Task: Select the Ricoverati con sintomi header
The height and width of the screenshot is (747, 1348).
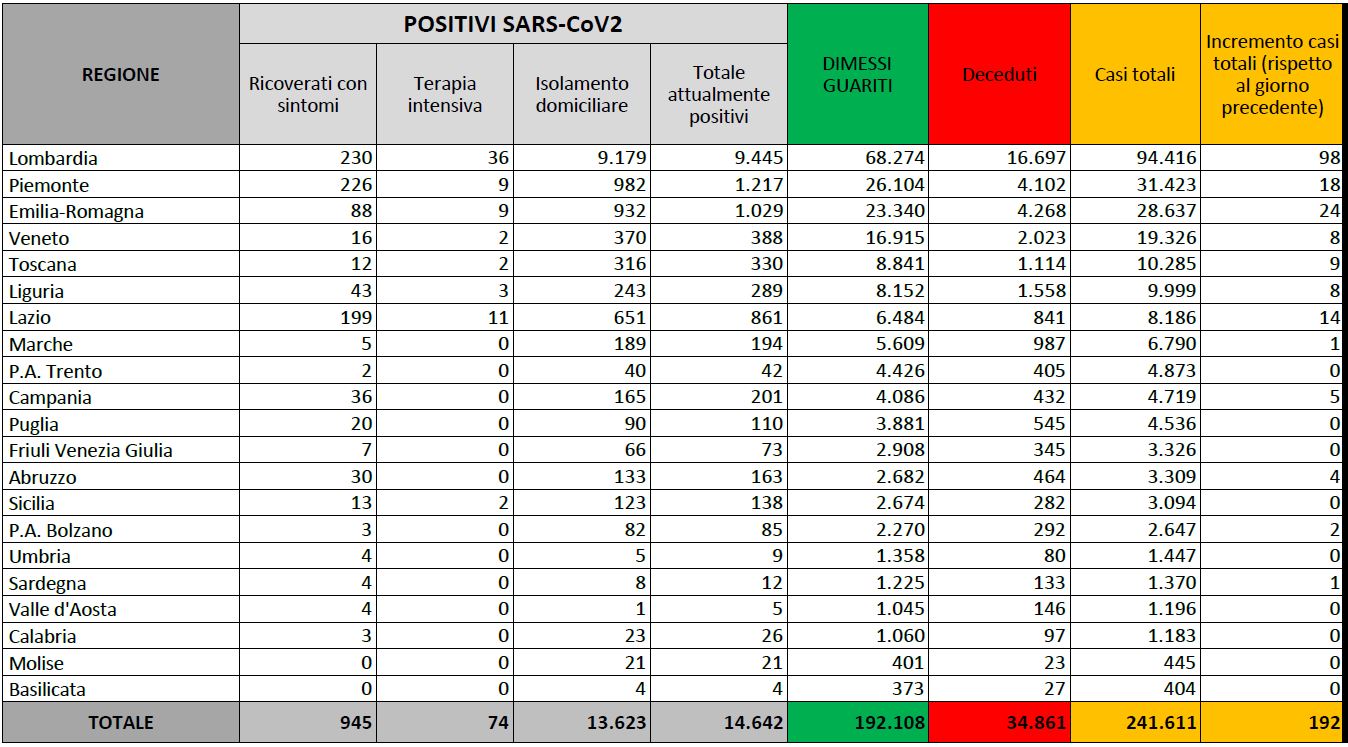Action: click(308, 94)
